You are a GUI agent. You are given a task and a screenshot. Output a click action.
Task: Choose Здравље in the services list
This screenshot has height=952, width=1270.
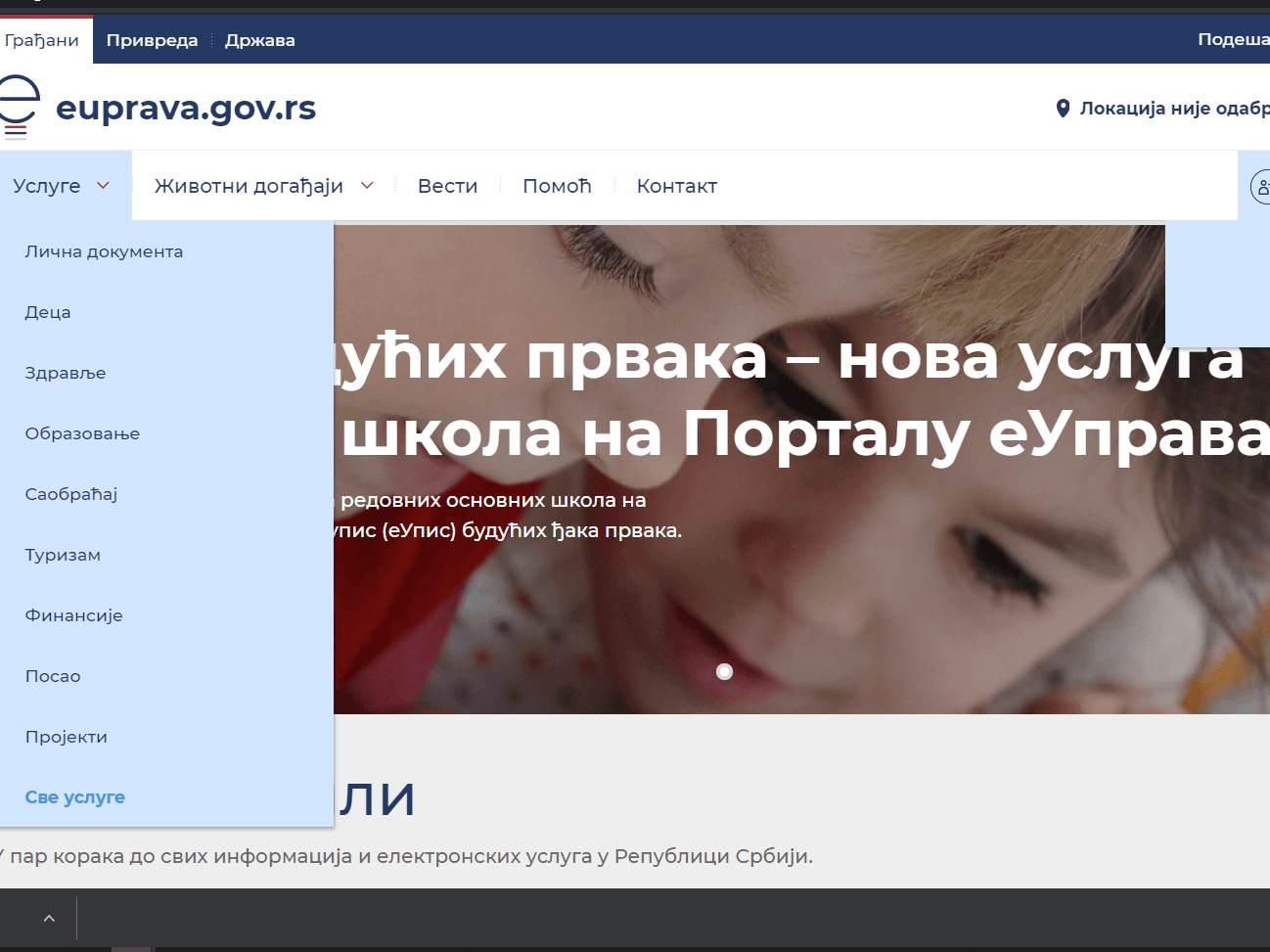66,373
